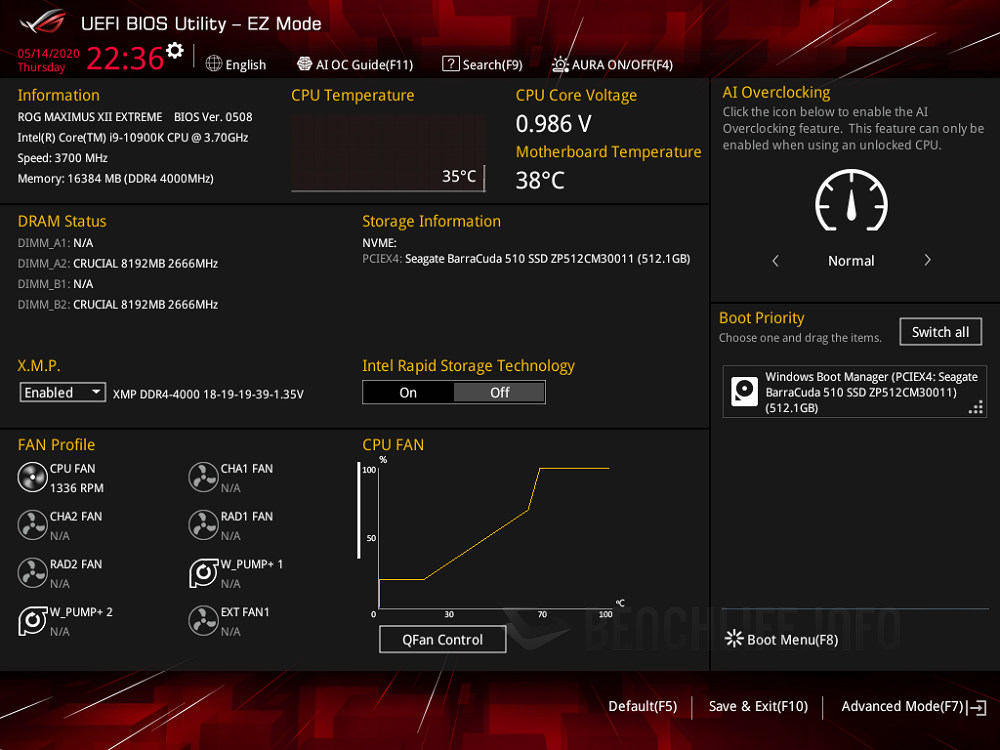1000x750 pixels.
Task: Click the RAD2 FAN icon
Action: [x=32, y=573]
